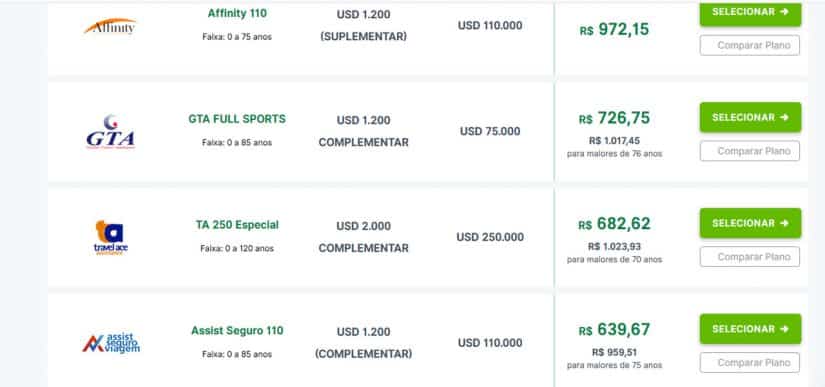
Task: Open the Affinity 110 plan name link
Action: (237, 14)
